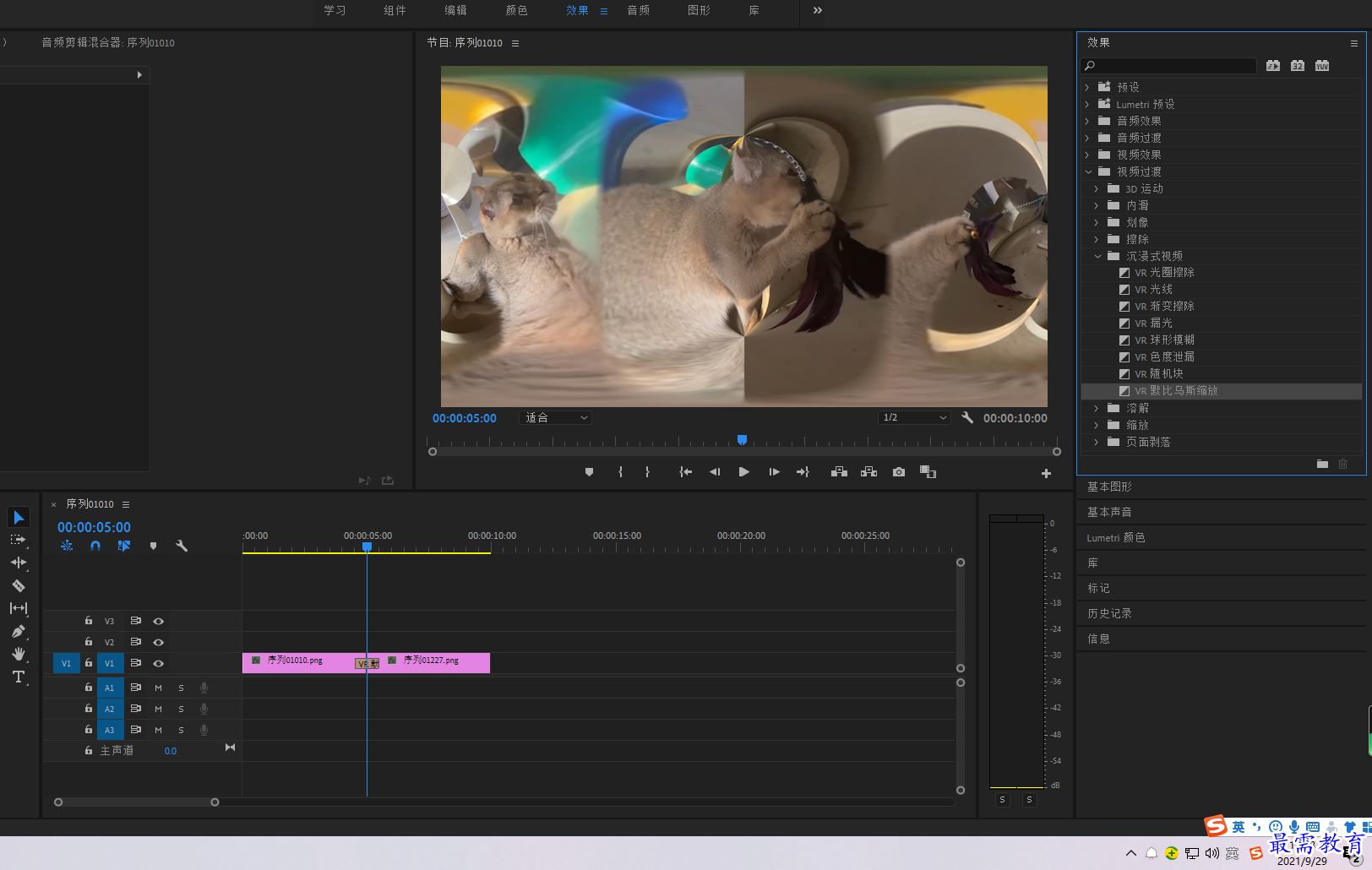1372x870 pixels.
Task: Click the Lift button
Action: pyautogui.click(x=839, y=472)
